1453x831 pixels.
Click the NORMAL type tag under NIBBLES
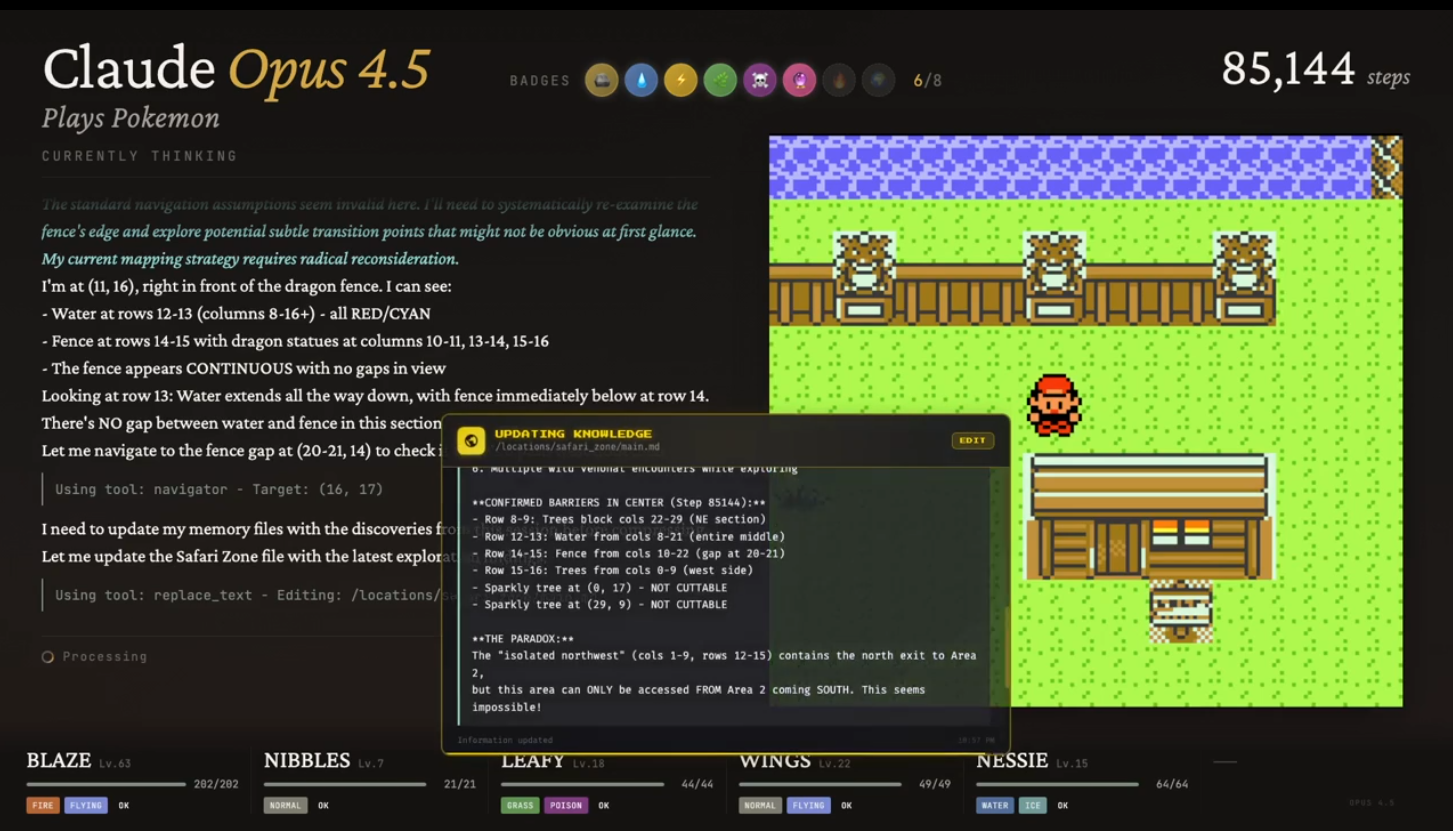click(x=285, y=805)
